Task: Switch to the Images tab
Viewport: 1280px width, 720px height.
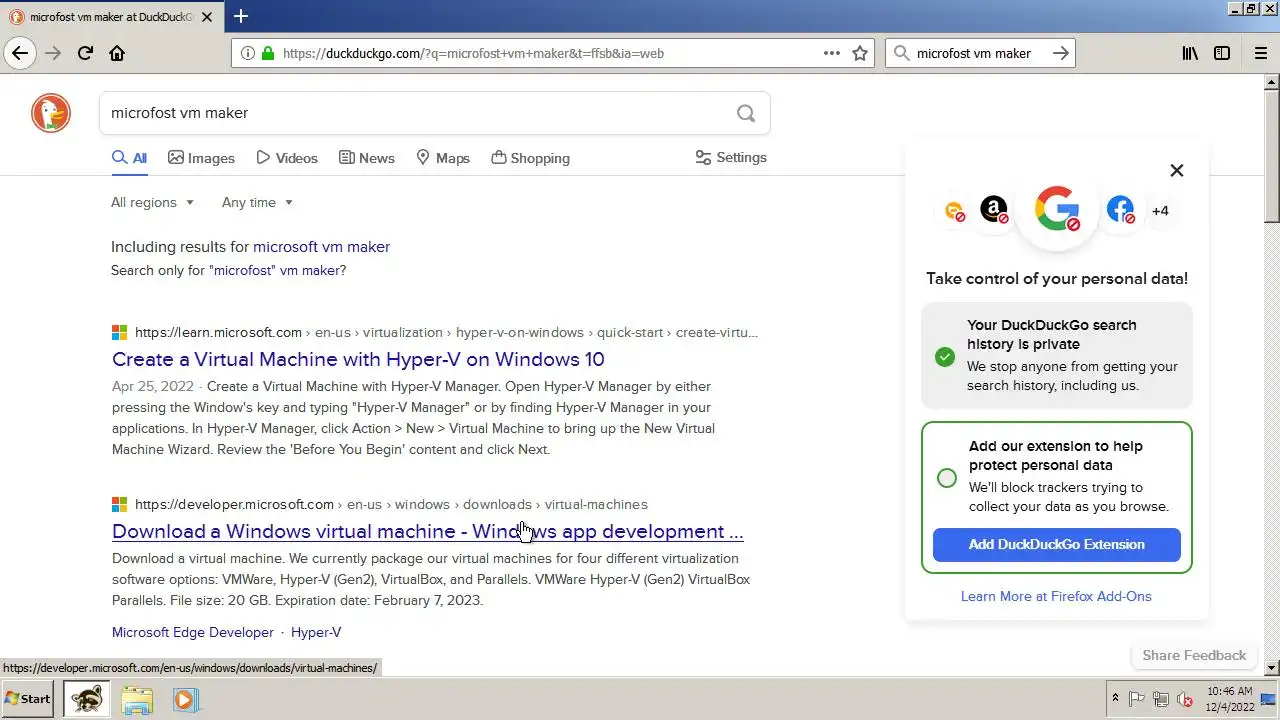Action: 201,158
